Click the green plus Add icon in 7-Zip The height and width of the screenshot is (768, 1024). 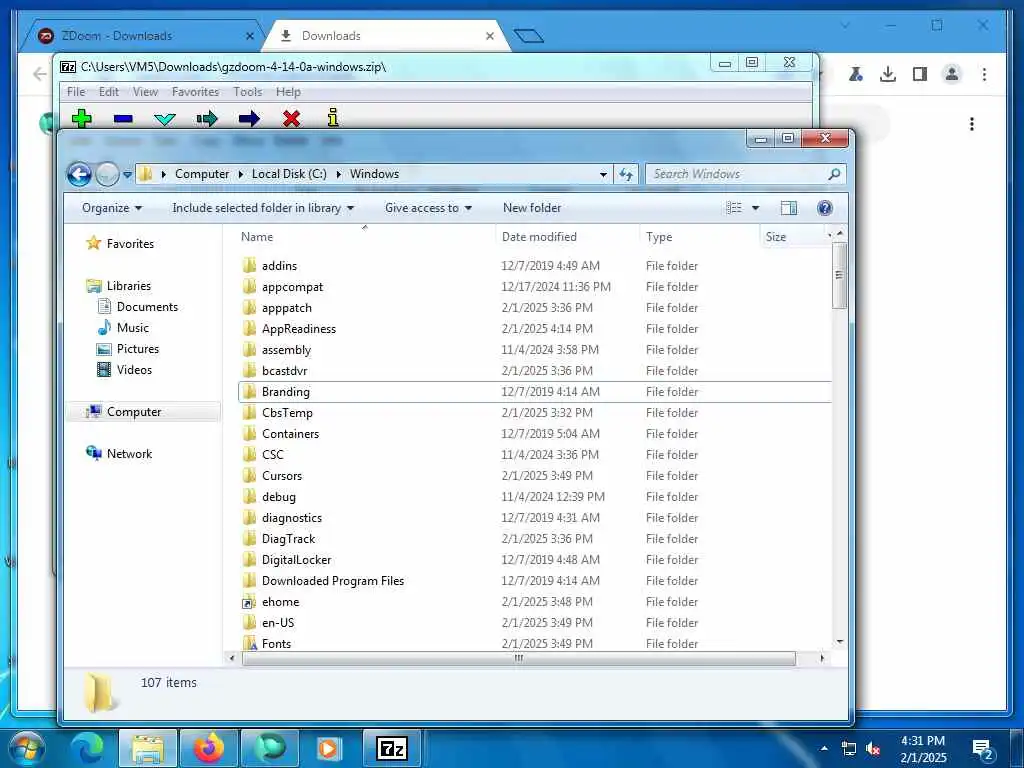click(x=82, y=118)
